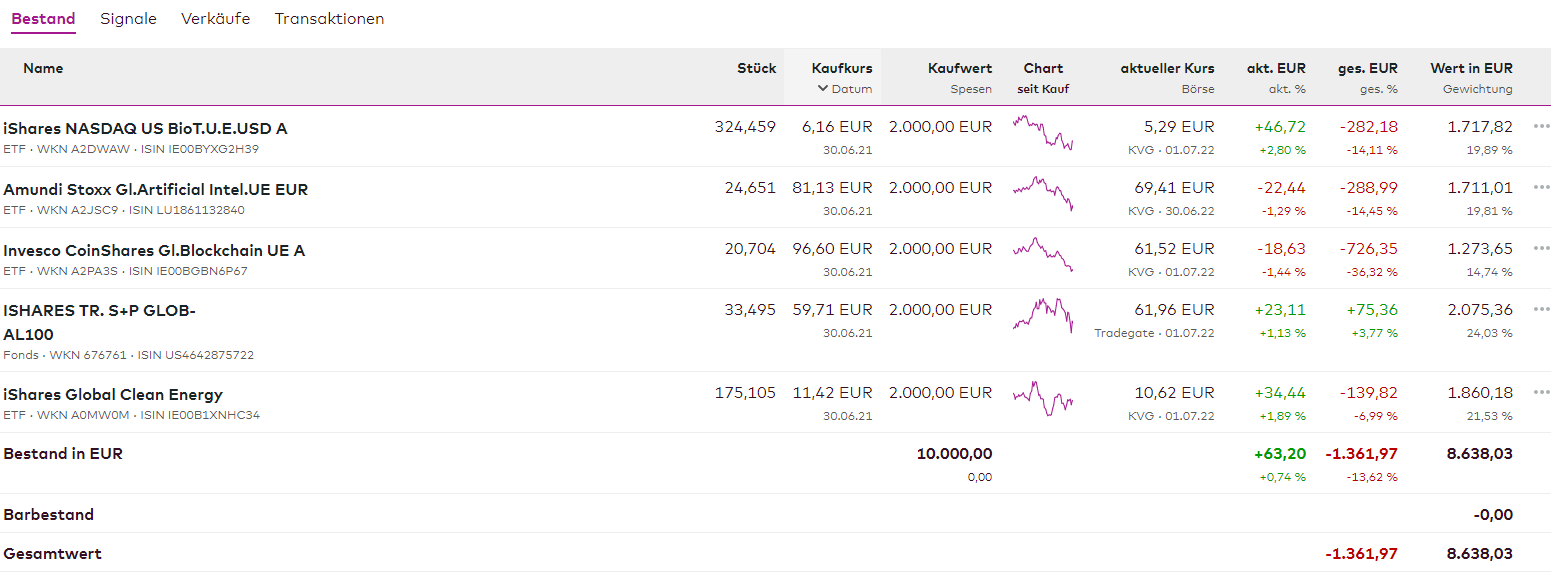Open more options for iShares Global Clean Energy row
This screenshot has height=579, width=1551.
tap(1540, 393)
